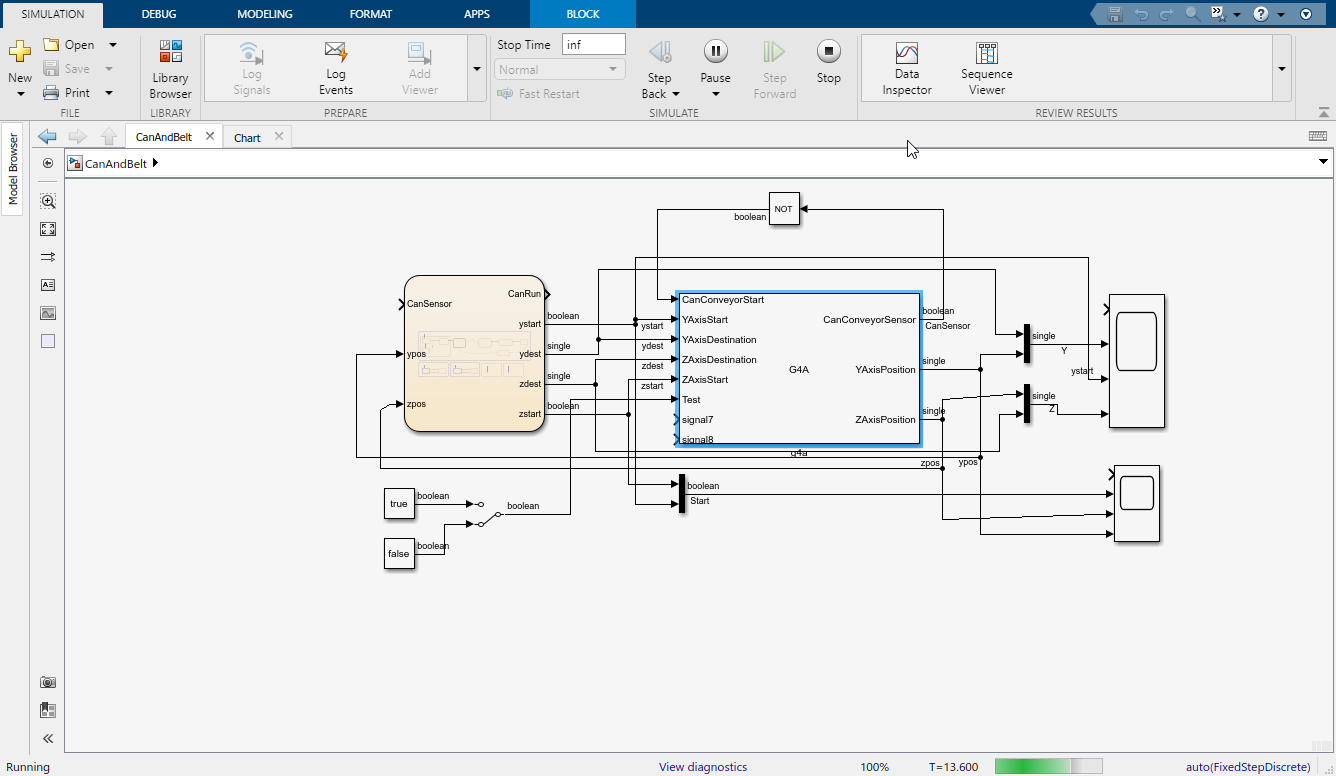Click the View diagnostics link
The width and height of the screenshot is (1336, 776).
(x=702, y=767)
